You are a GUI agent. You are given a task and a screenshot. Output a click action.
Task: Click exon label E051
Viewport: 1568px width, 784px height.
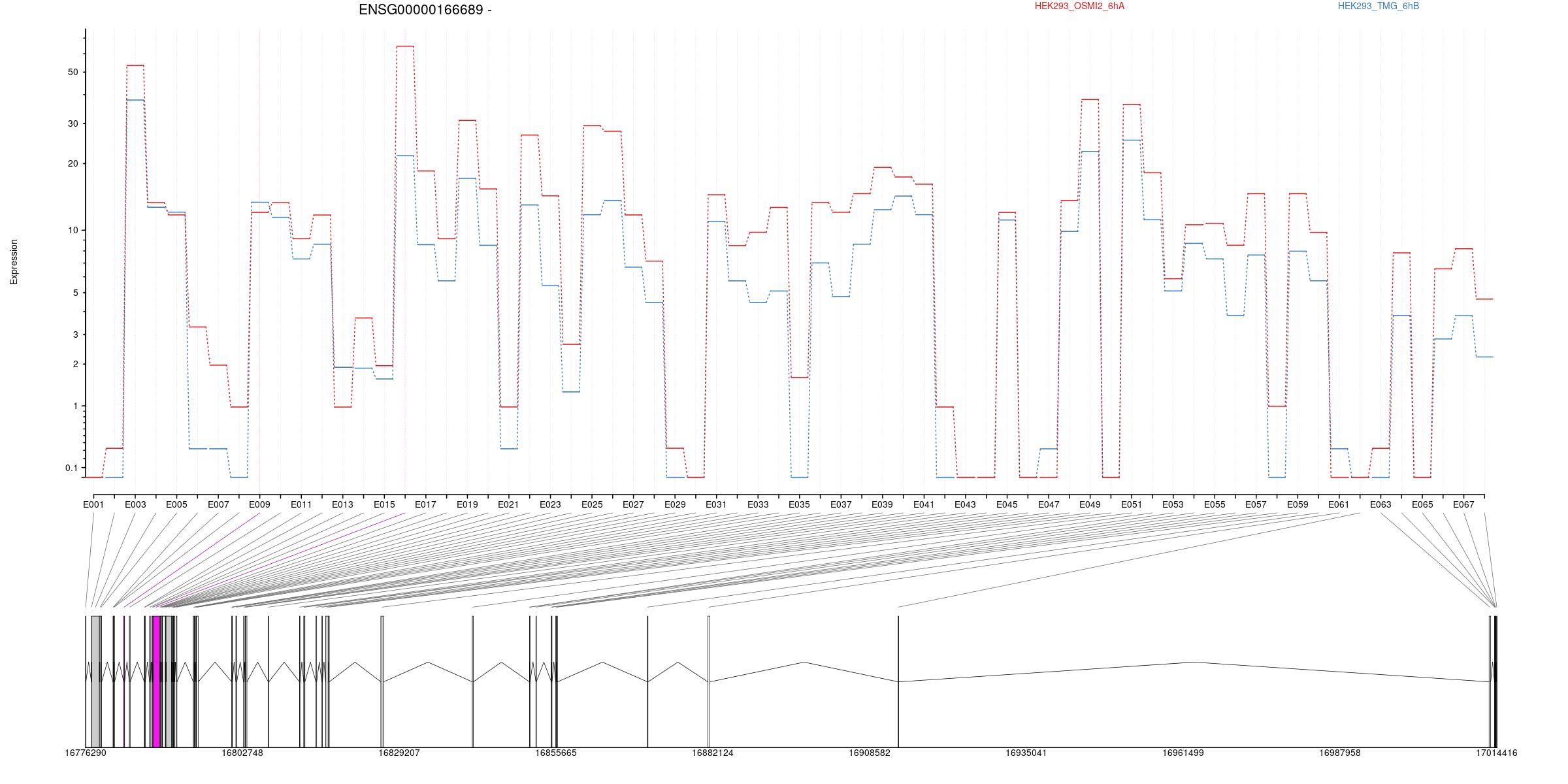pos(1132,504)
